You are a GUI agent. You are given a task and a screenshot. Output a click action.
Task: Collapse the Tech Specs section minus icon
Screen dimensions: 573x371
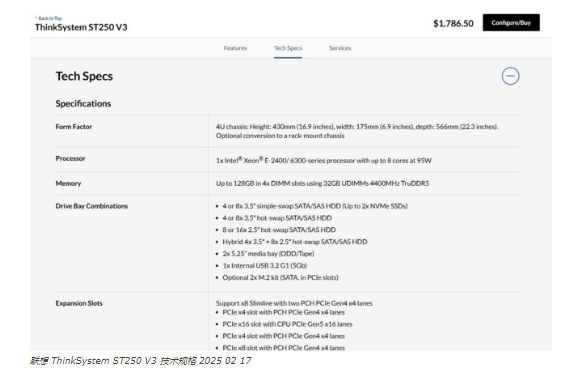click(510, 76)
